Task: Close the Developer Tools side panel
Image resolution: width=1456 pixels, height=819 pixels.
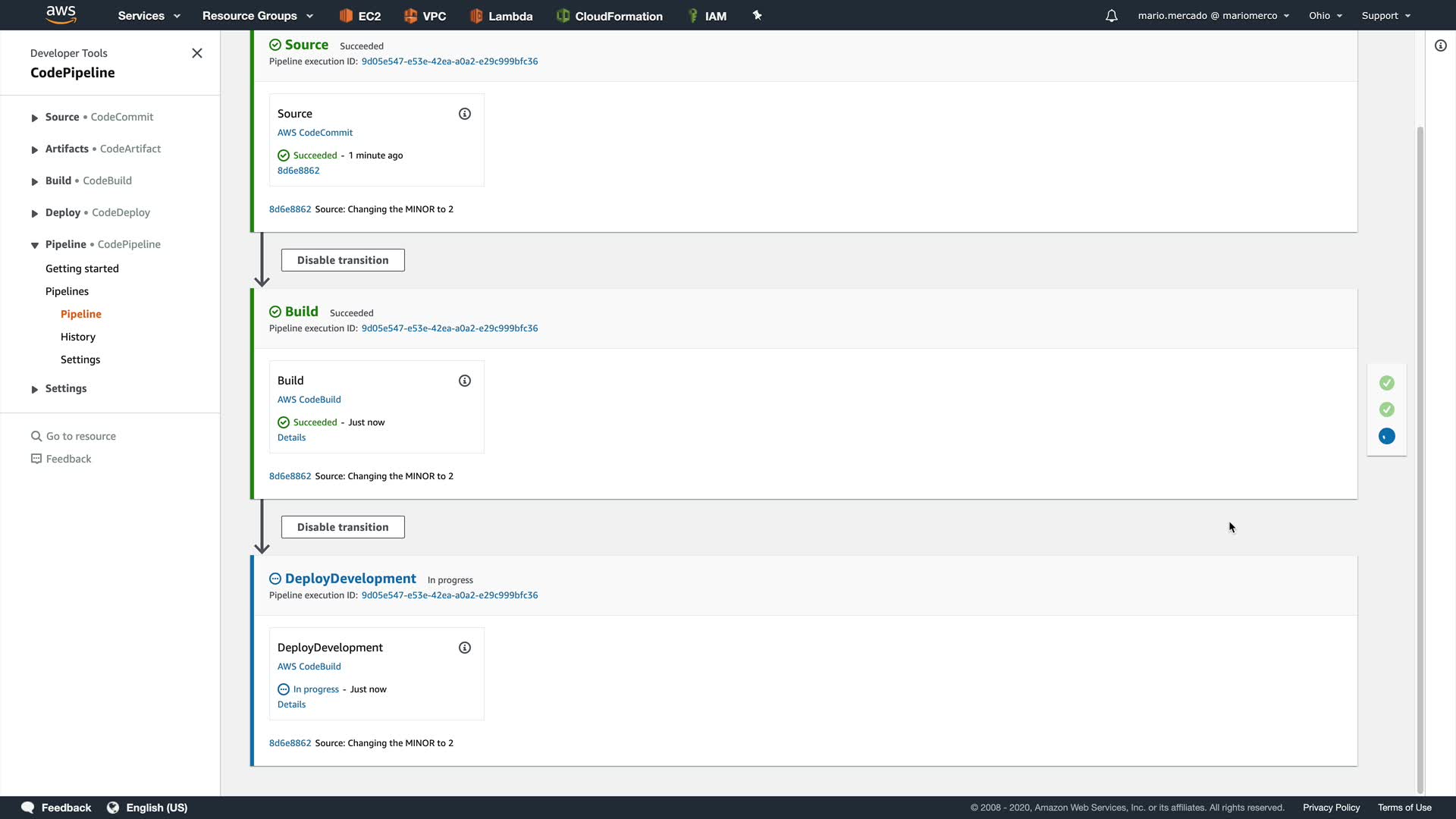Action: pyautogui.click(x=197, y=53)
